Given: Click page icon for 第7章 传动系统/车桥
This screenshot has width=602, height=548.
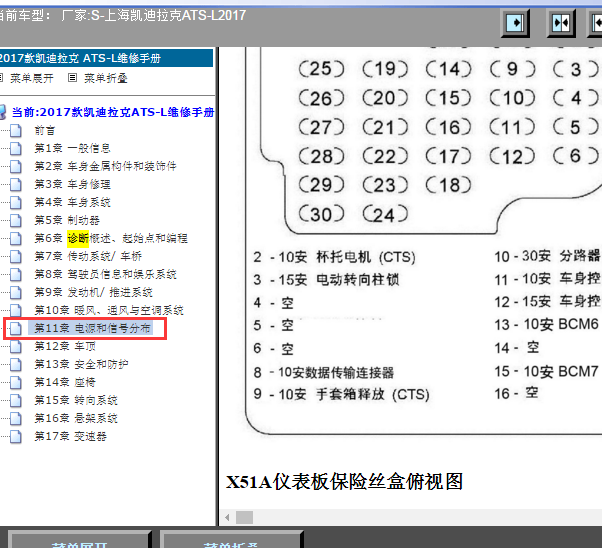Looking at the screenshot, I should tap(16, 256).
